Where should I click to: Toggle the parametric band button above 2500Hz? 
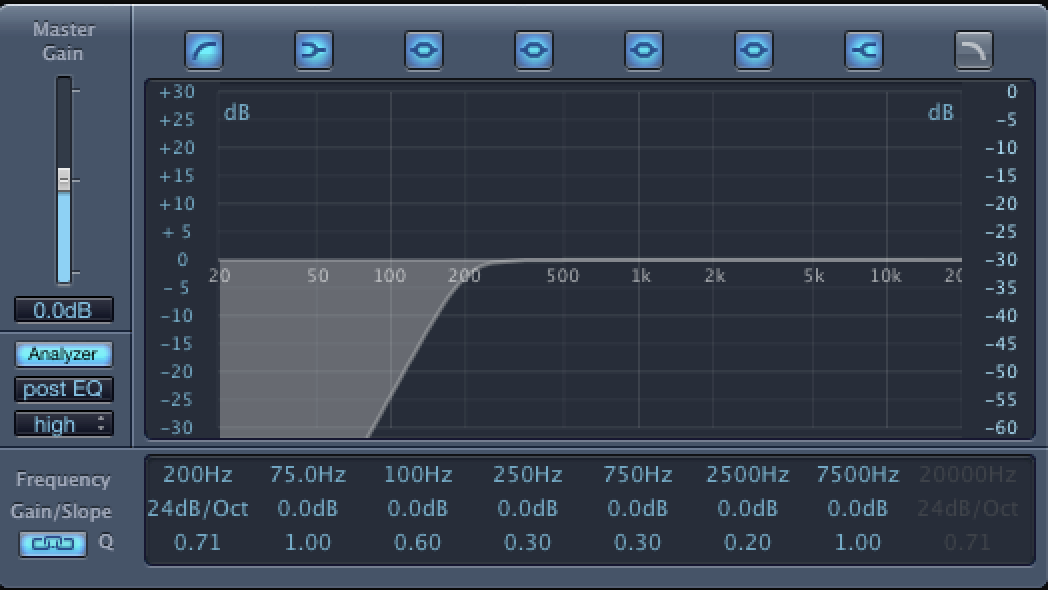pyautogui.click(x=754, y=50)
